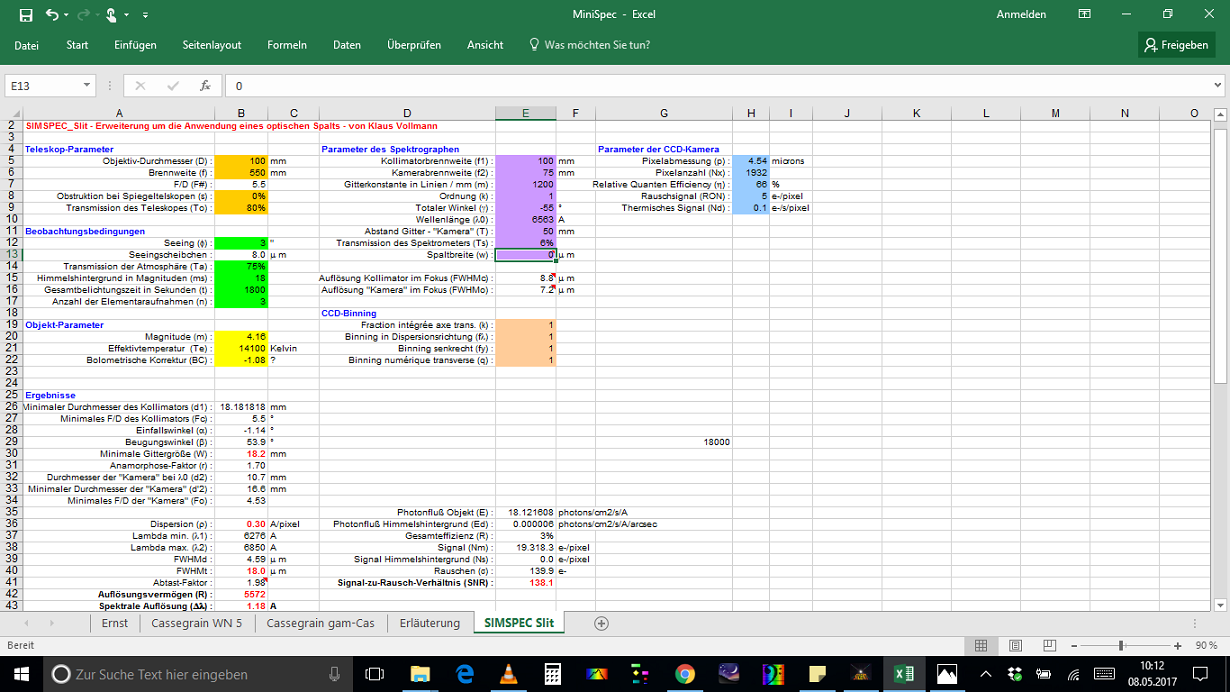The height and width of the screenshot is (692, 1230).
Task: Click the Undo arrow icon
Action: tap(50, 14)
